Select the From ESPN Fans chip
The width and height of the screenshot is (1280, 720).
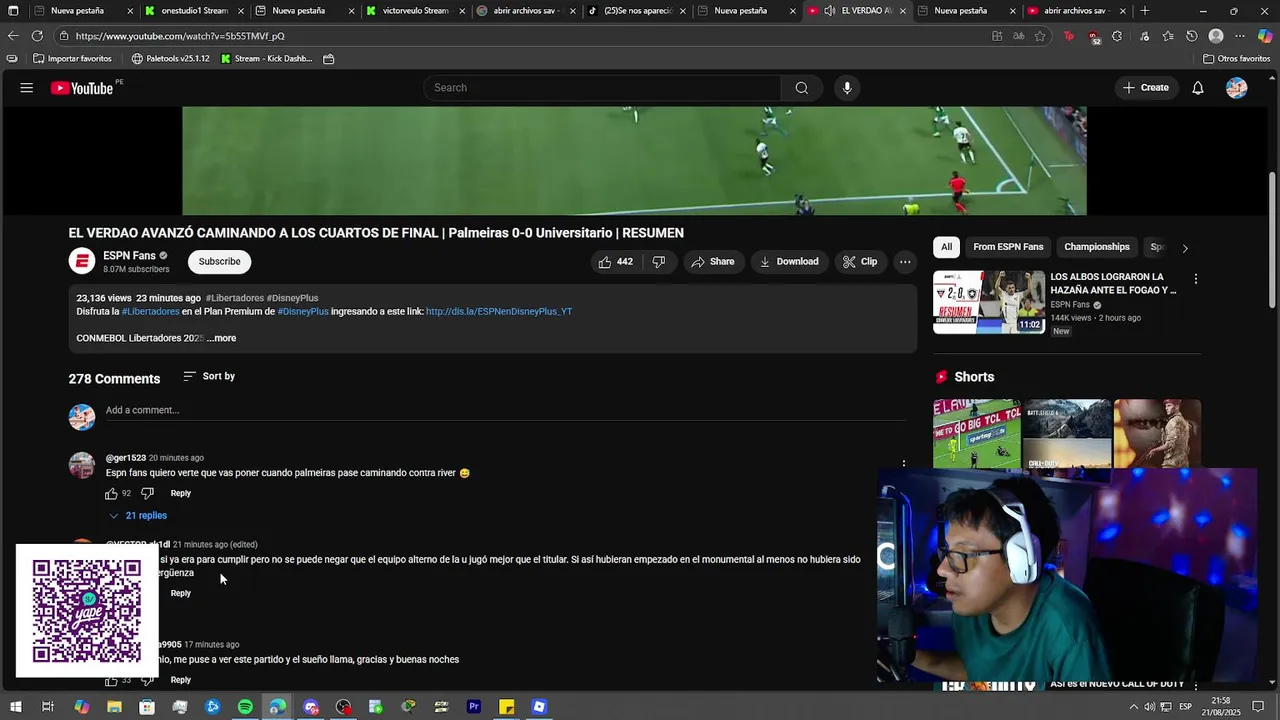1008,247
